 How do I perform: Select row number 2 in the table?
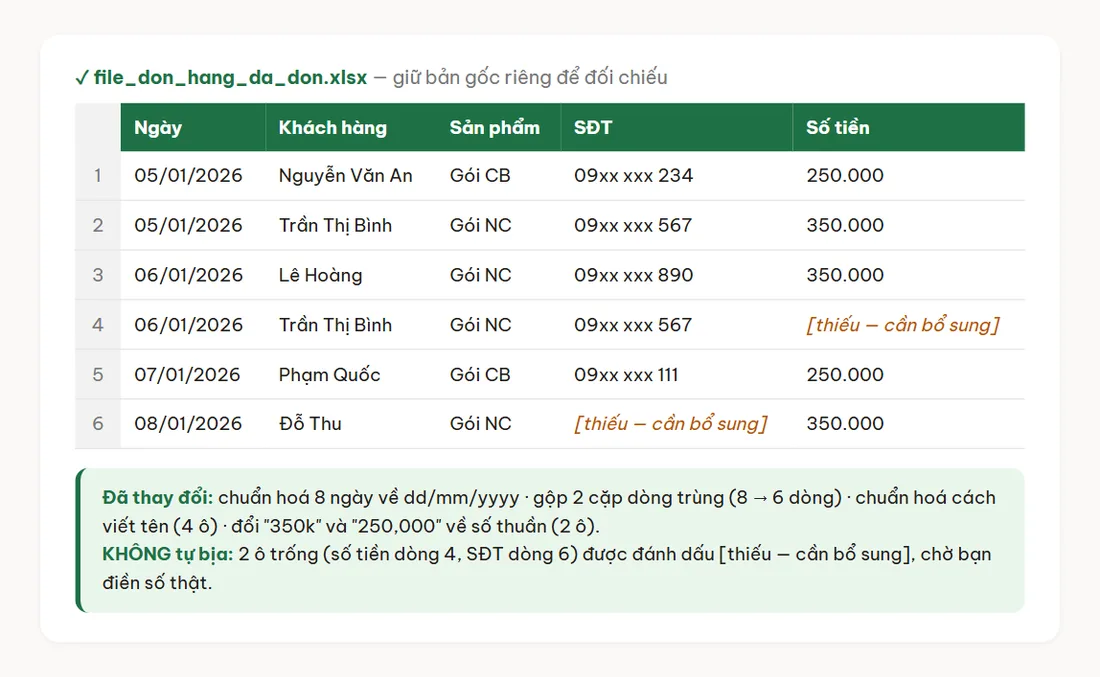pyautogui.click(x=98, y=225)
